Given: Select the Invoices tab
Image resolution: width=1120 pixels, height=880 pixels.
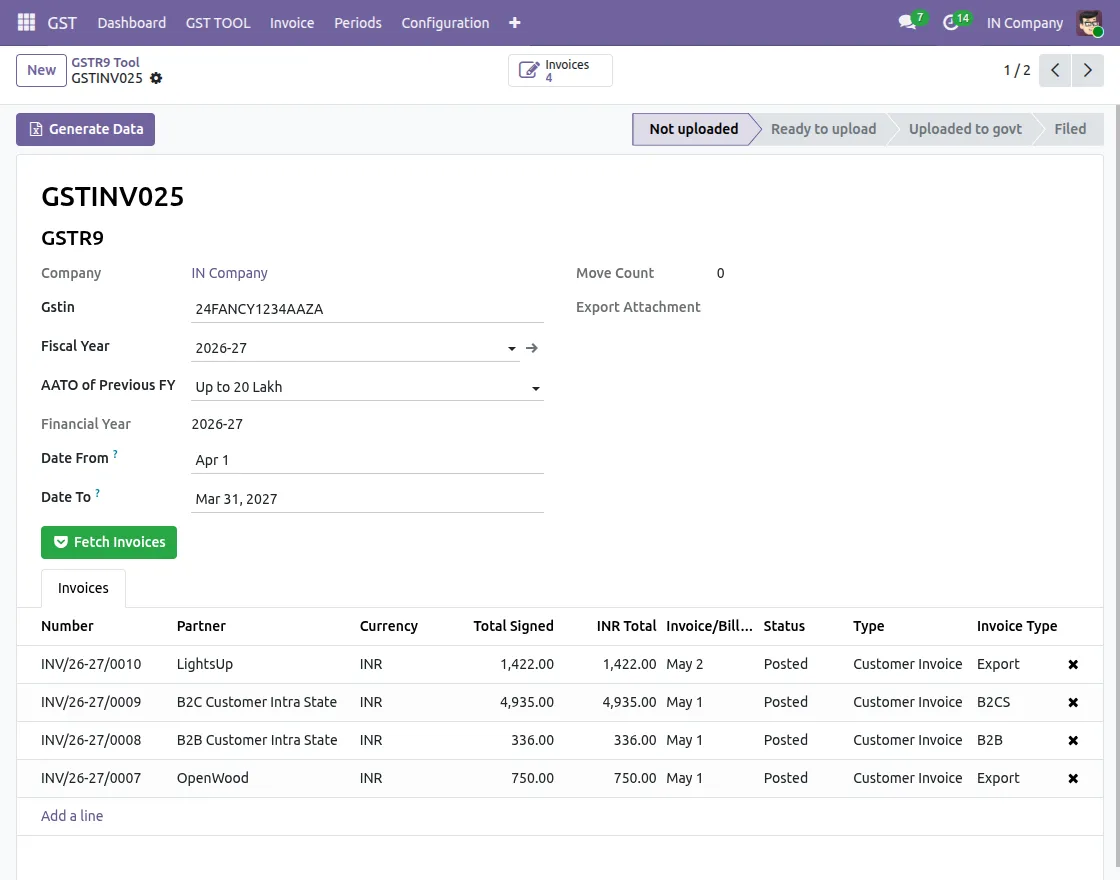Looking at the screenshot, I should (83, 588).
